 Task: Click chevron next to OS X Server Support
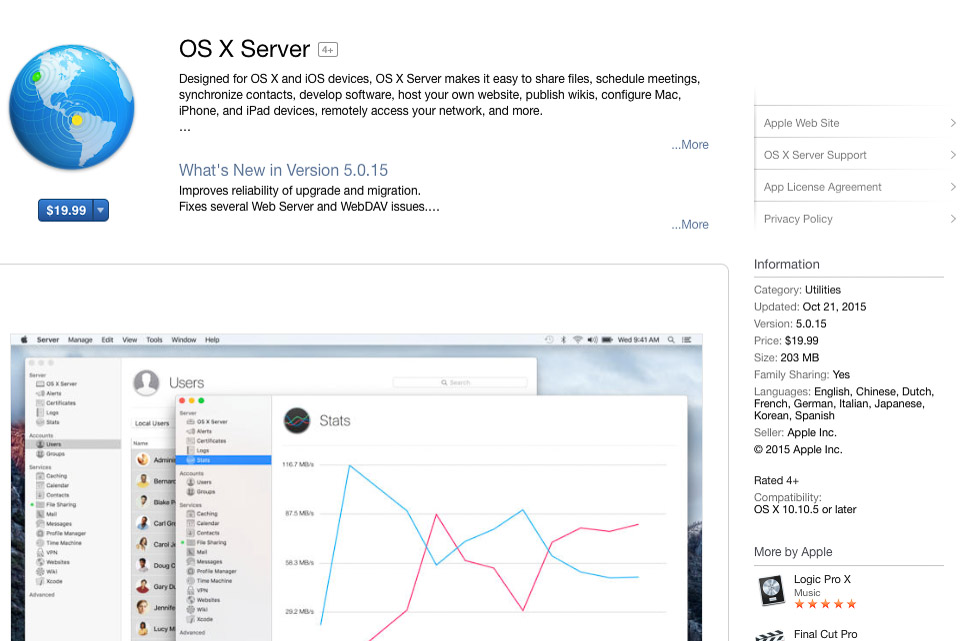click(x=953, y=155)
